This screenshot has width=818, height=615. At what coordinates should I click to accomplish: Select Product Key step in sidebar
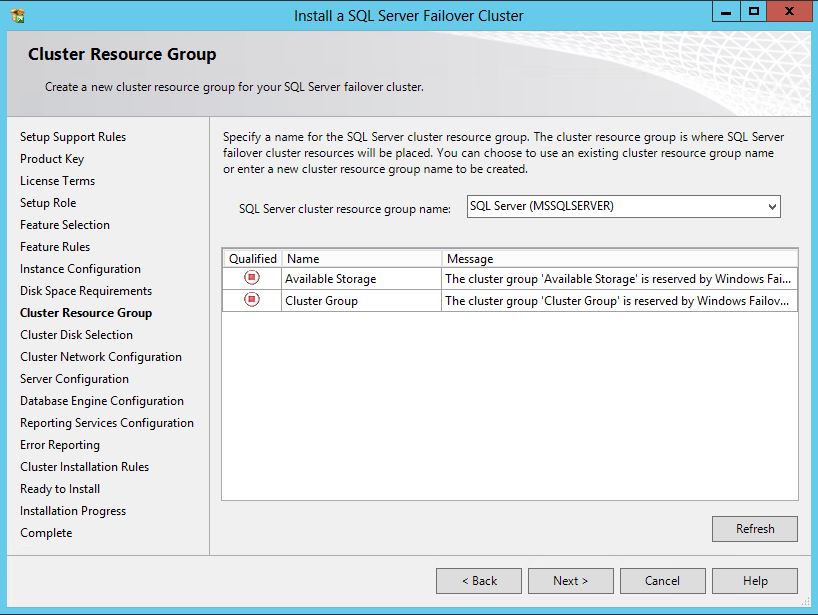click(52, 159)
